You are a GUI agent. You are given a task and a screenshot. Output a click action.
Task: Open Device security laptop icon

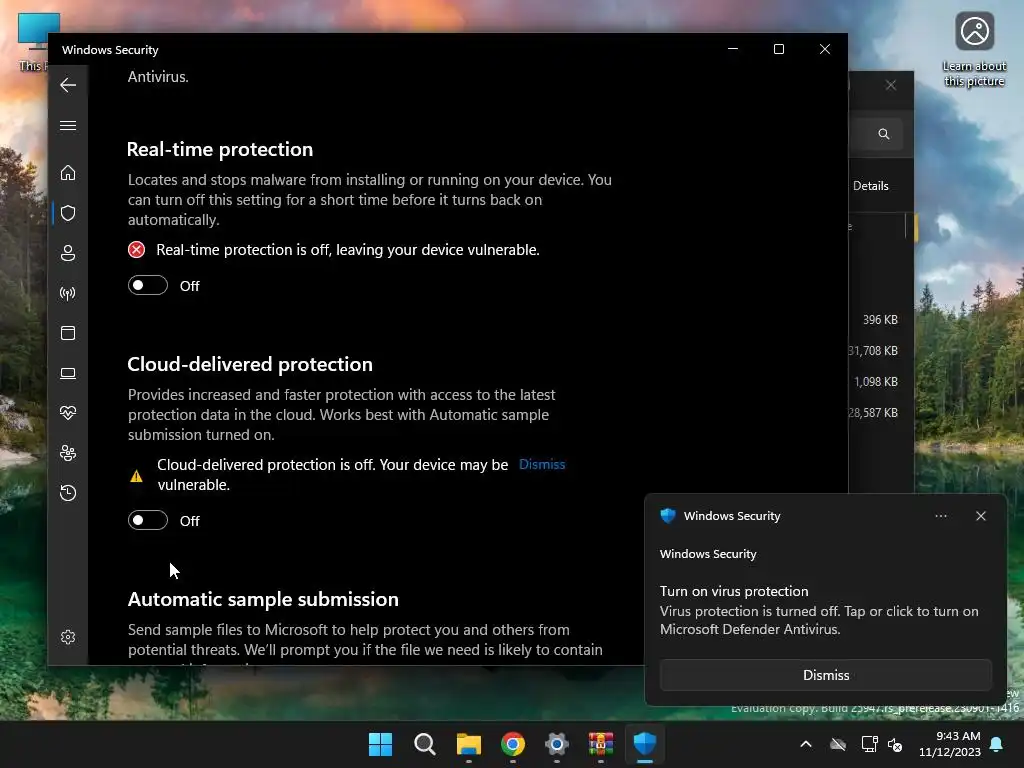(68, 373)
